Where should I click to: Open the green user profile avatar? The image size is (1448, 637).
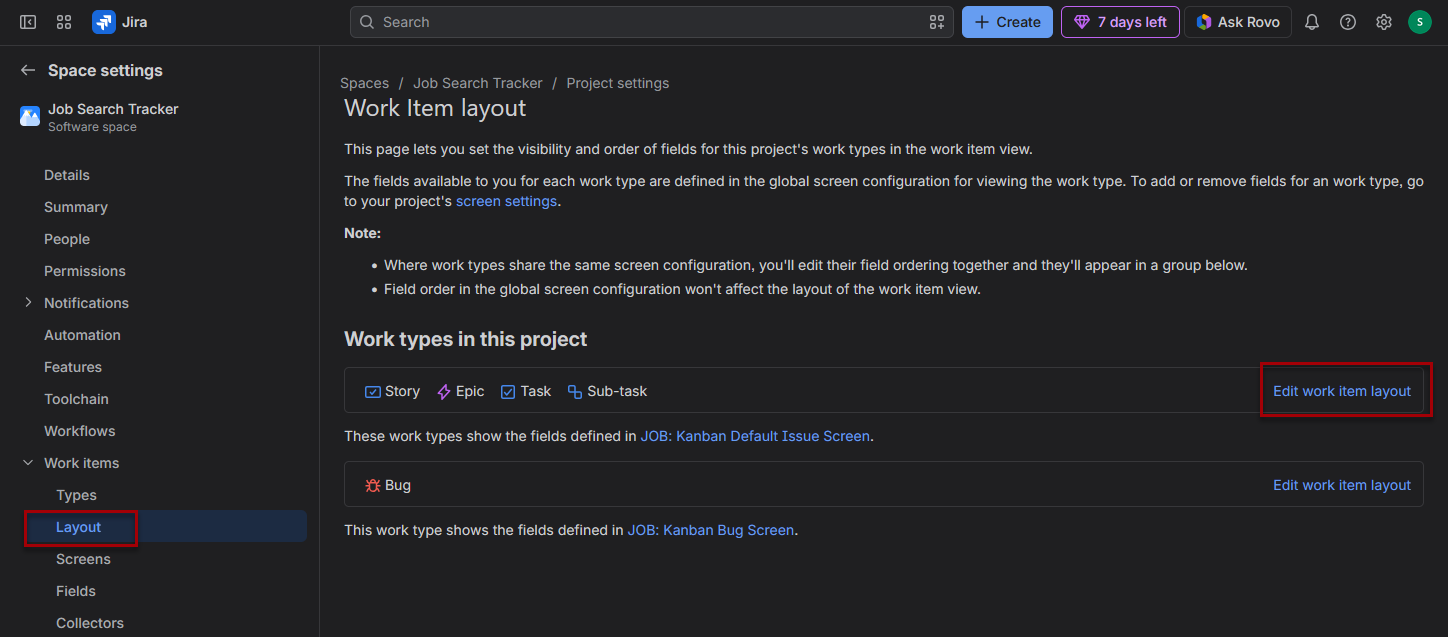[1420, 22]
